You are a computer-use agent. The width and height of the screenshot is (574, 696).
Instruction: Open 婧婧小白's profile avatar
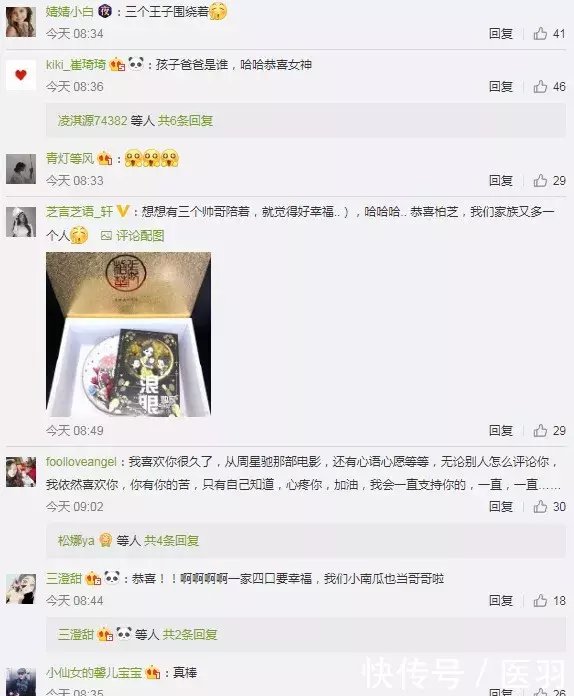[x=20, y=22]
